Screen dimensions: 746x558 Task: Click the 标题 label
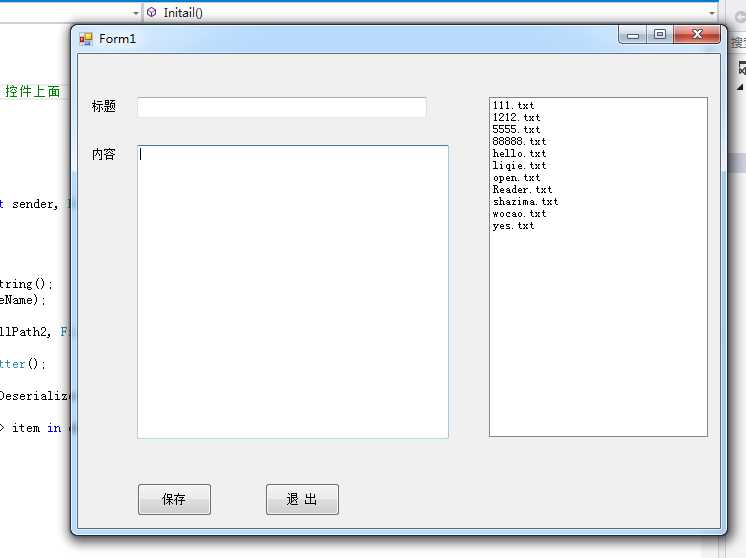[104, 106]
